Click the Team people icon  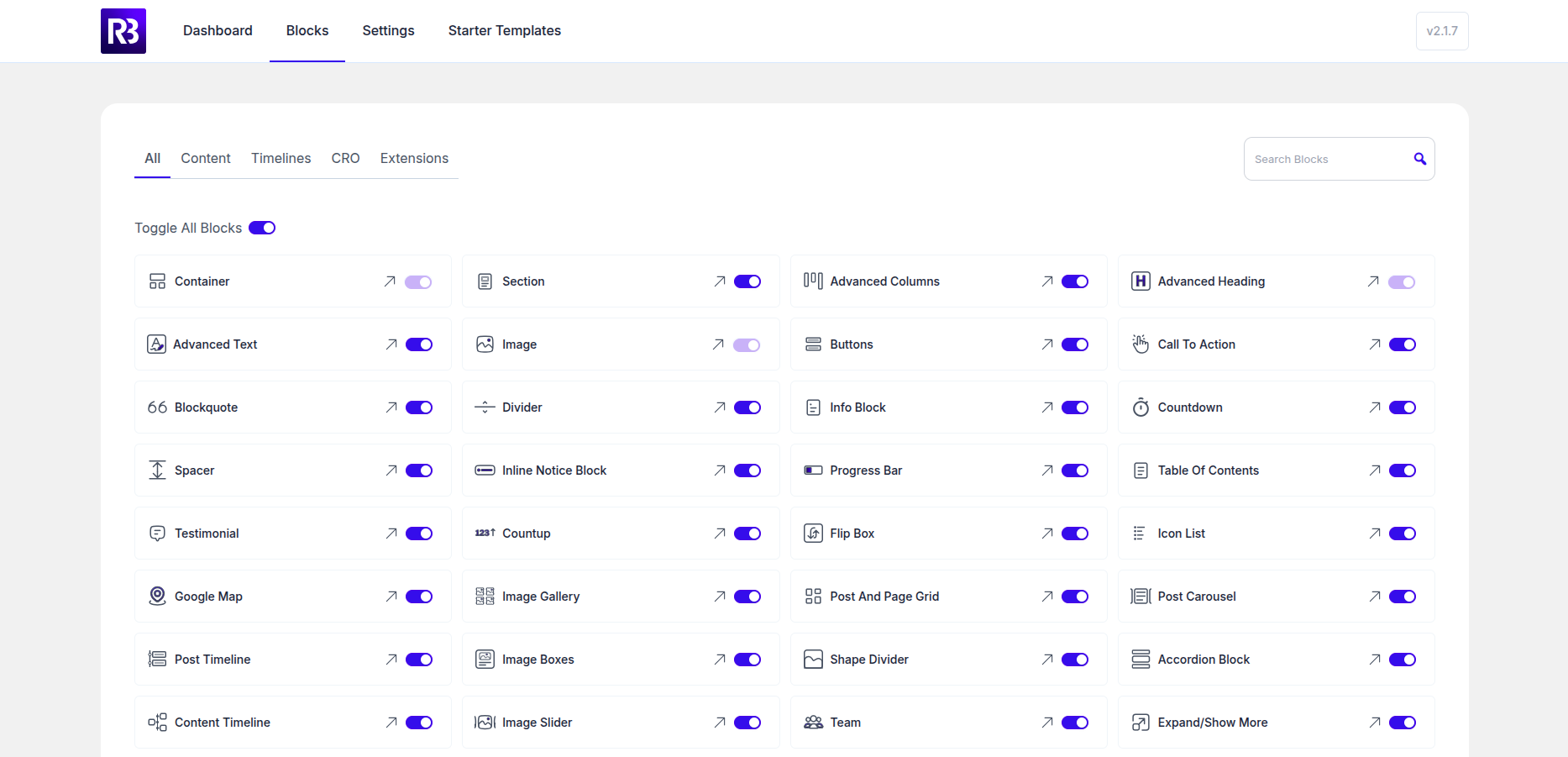pyautogui.click(x=813, y=723)
